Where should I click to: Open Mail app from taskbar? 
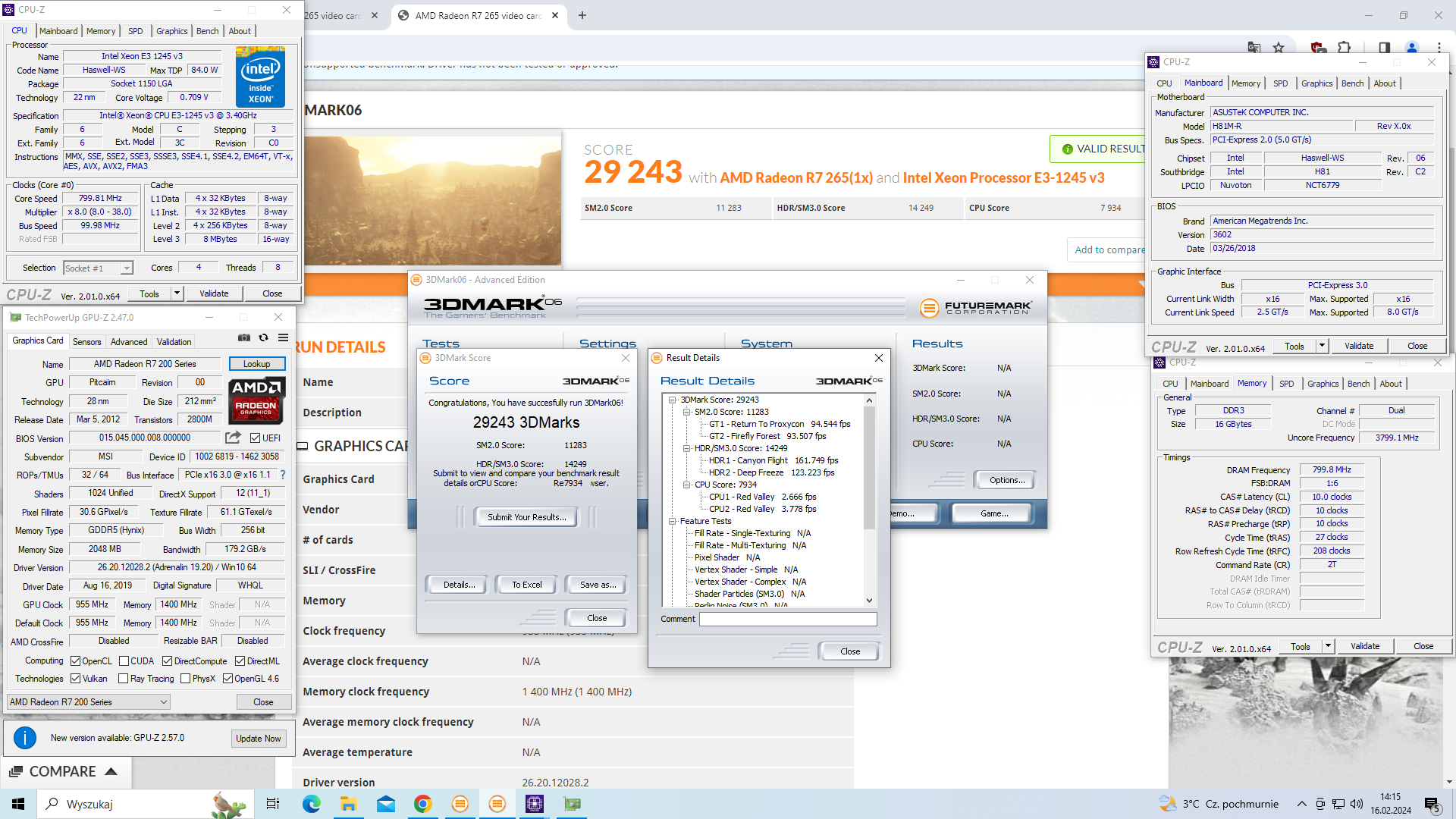click(x=385, y=804)
